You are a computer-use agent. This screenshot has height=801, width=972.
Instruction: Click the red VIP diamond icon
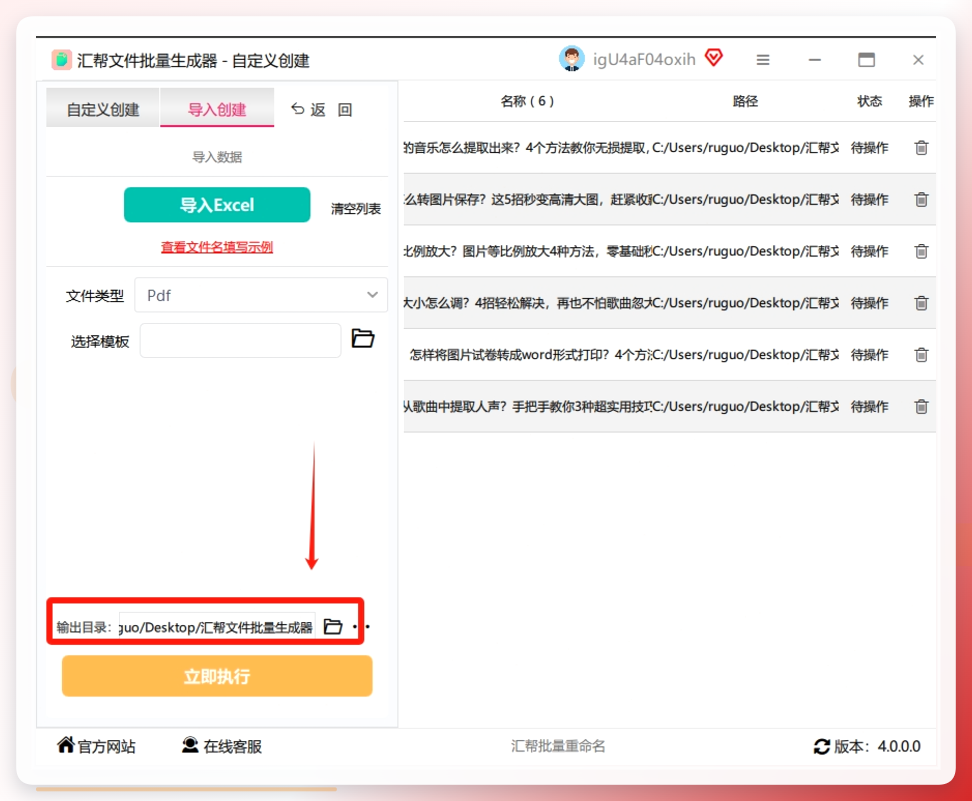point(714,58)
